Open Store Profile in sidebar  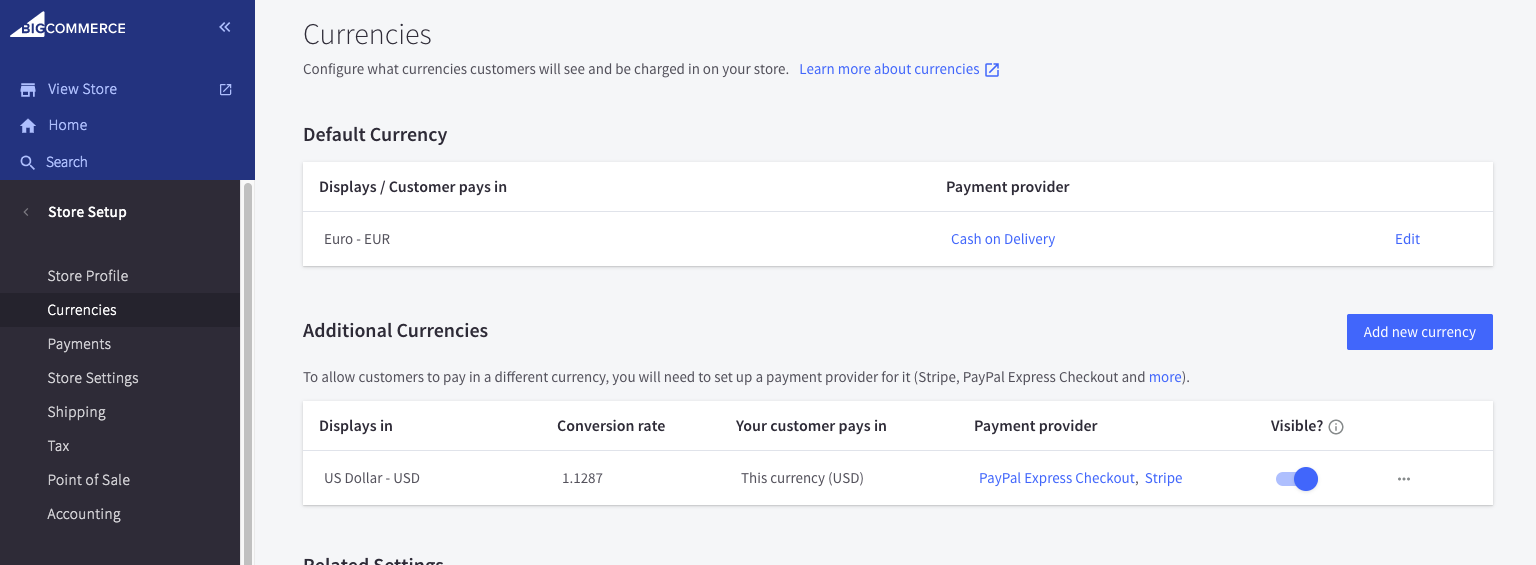tap(88, 276)
